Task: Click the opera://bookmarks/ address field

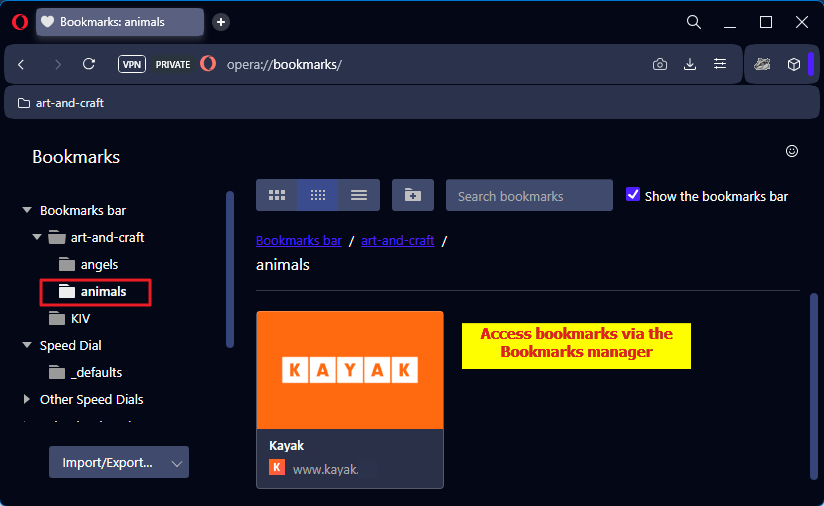Action: point(284,65)
